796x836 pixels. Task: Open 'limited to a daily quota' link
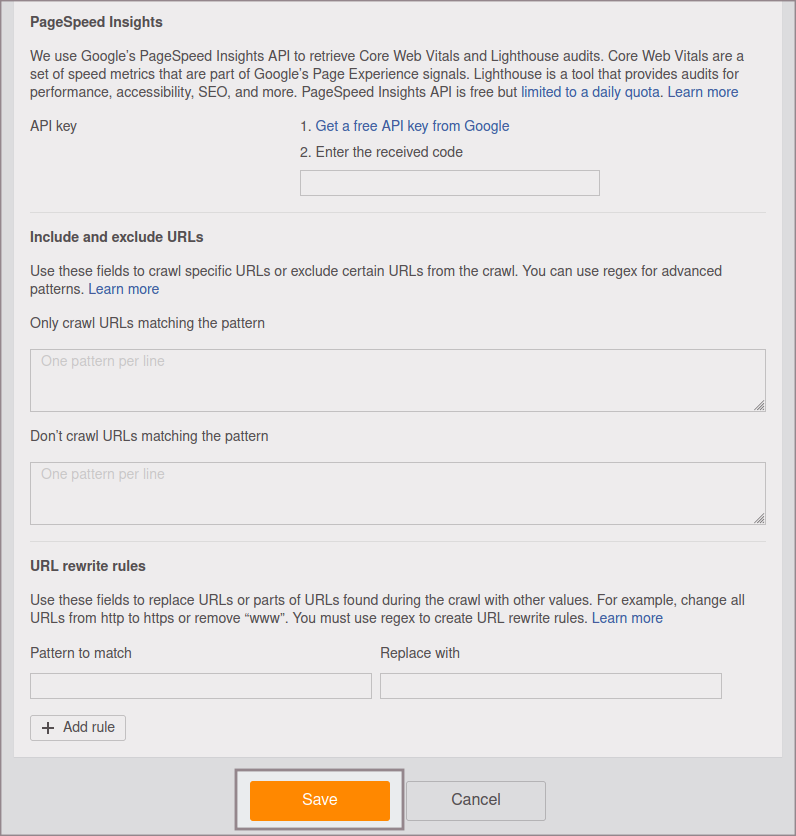pyautogui.click(x=590, y=92)
